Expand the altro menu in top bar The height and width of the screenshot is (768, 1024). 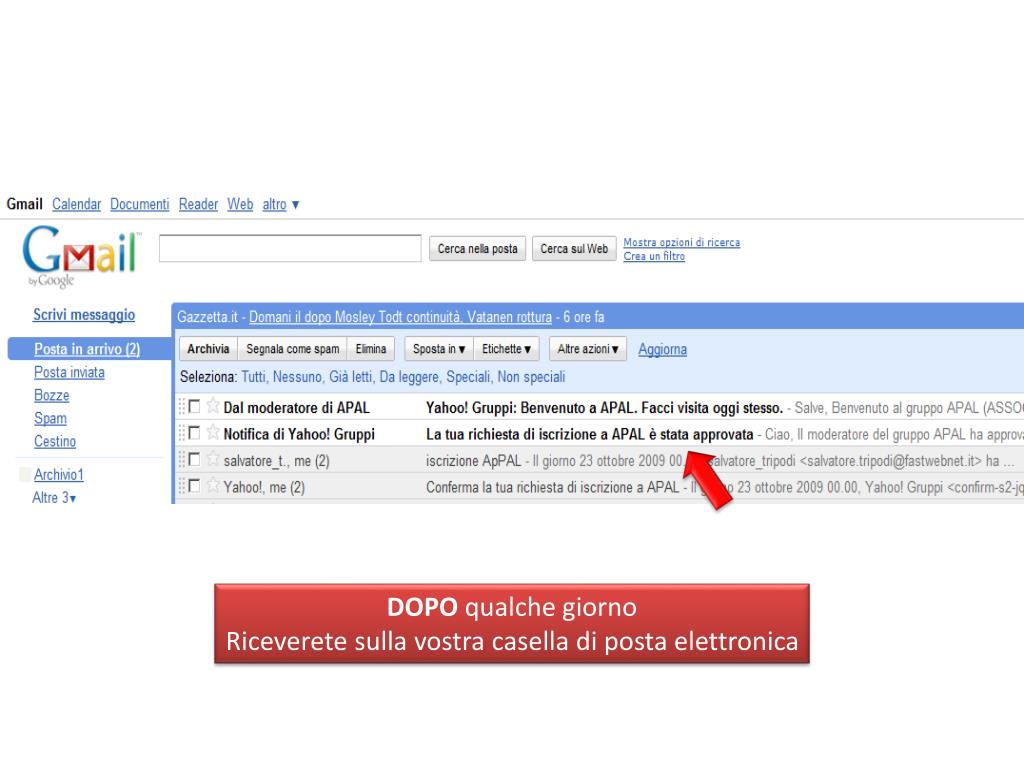(x=281, y=204)
